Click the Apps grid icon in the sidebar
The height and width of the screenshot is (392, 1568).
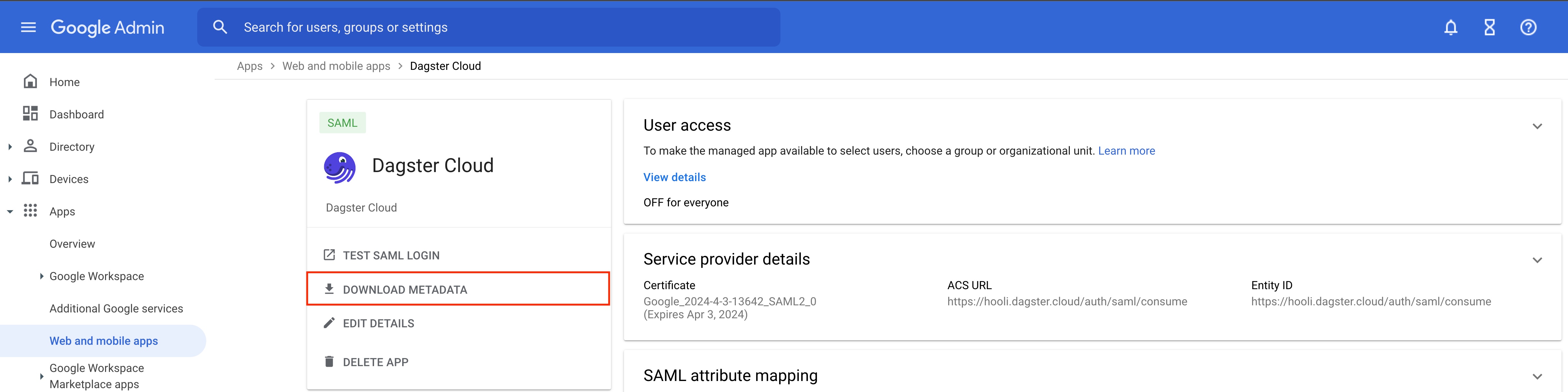point(30,211)
